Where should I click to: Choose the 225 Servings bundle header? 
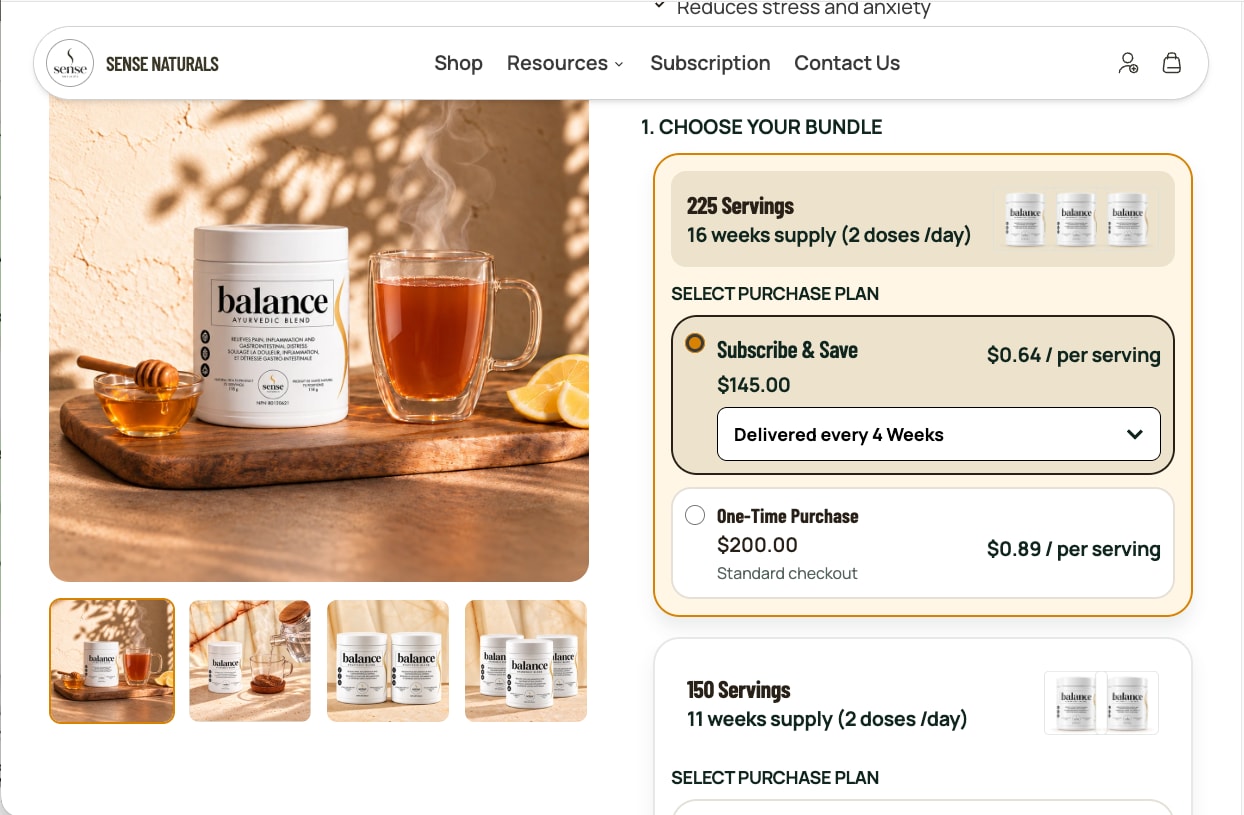click(x=922, y=219)
